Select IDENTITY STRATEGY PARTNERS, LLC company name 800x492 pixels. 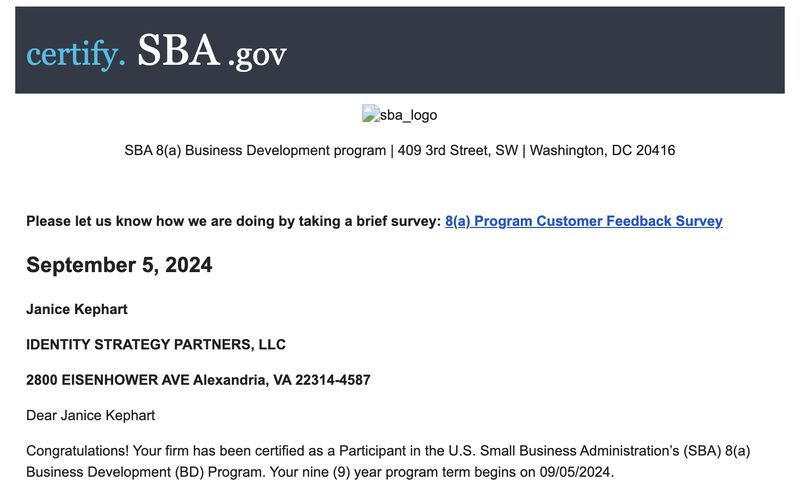156,345
